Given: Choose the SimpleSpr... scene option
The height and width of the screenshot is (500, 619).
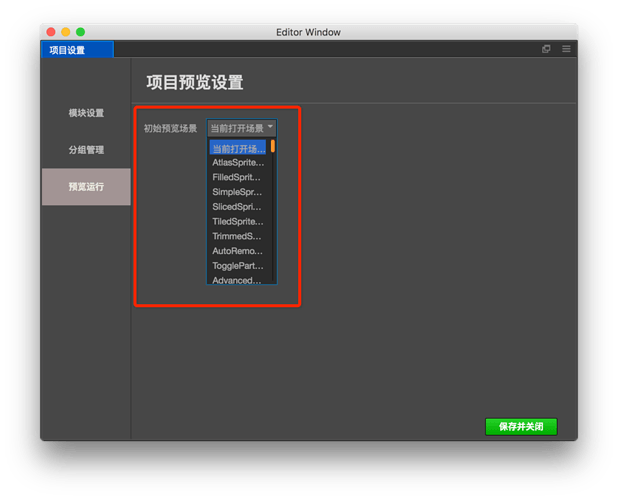Looking at the screenshot, I should [x=238, y=192].
